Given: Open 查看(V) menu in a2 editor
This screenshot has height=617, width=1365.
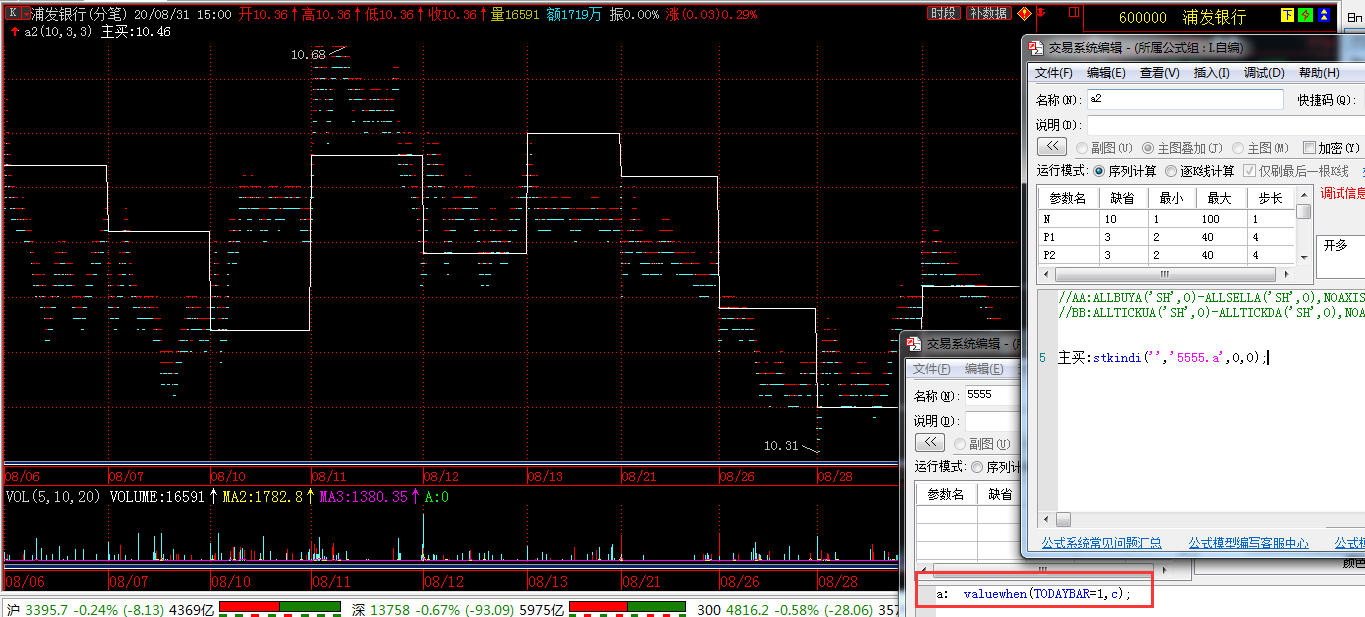Looking at the screenshot, I should click(1159, 72).
